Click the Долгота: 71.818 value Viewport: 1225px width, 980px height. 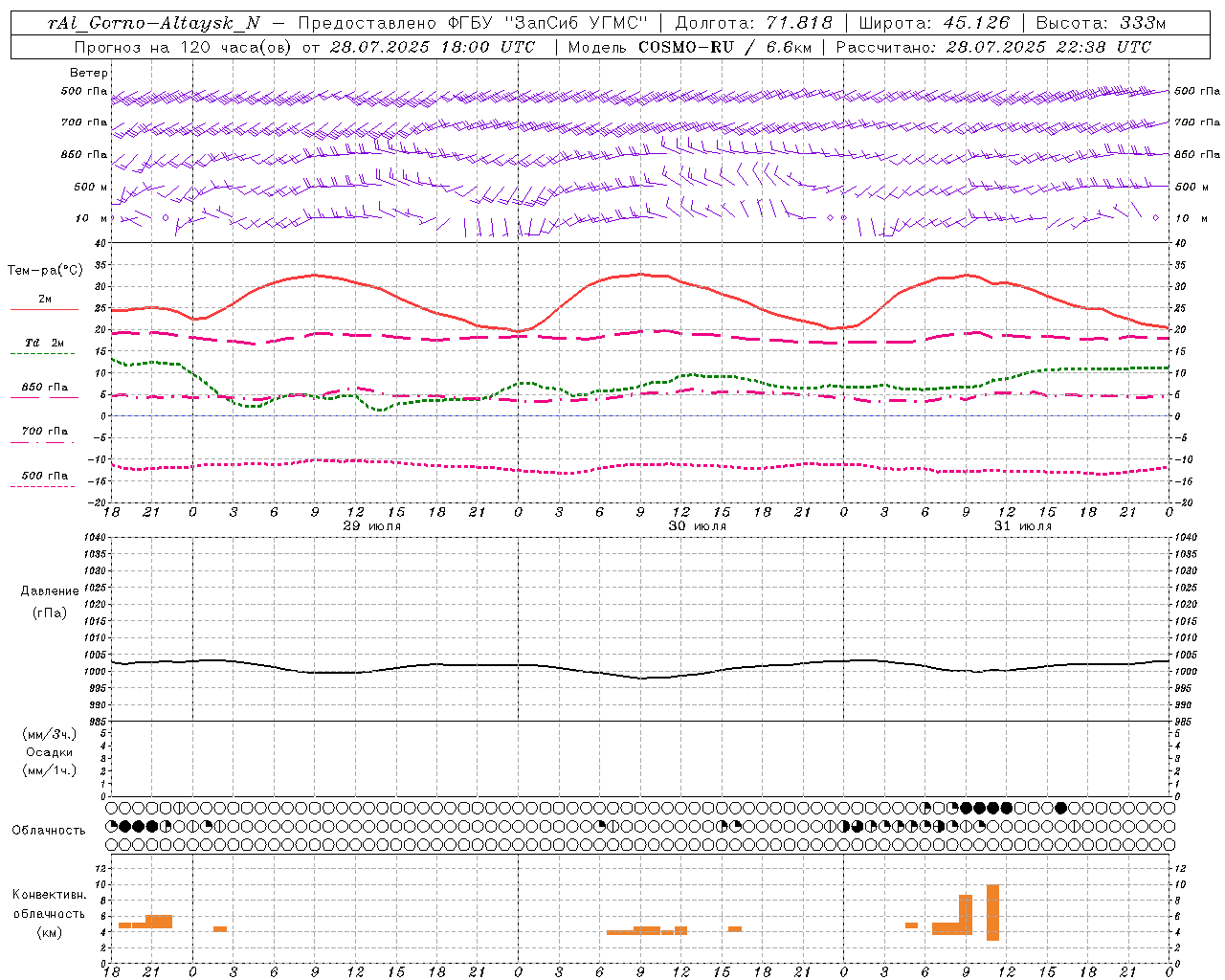pos(753,23)
